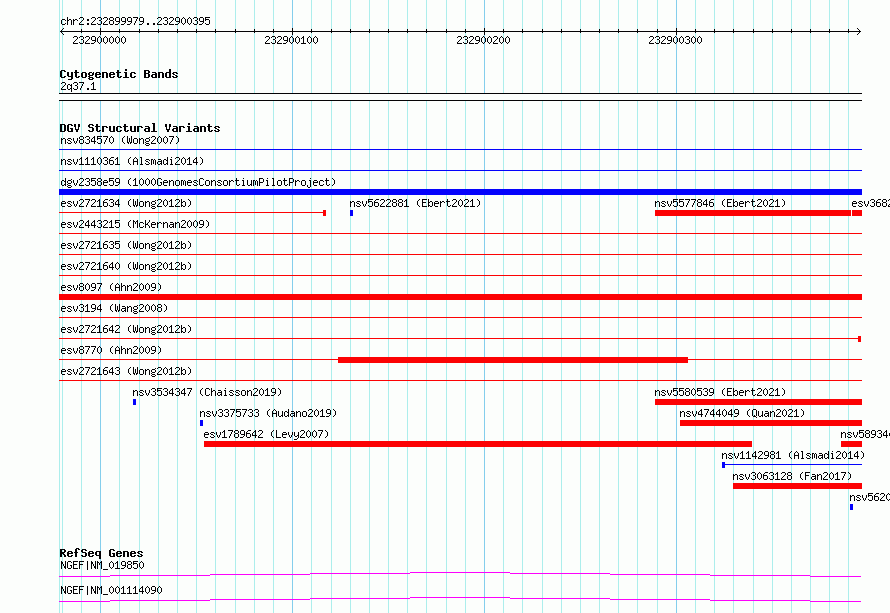The width and height of the screenshot is (890, 613).
Task: Click esv8770 (Ahn2009) label
Action: (111, 350)
